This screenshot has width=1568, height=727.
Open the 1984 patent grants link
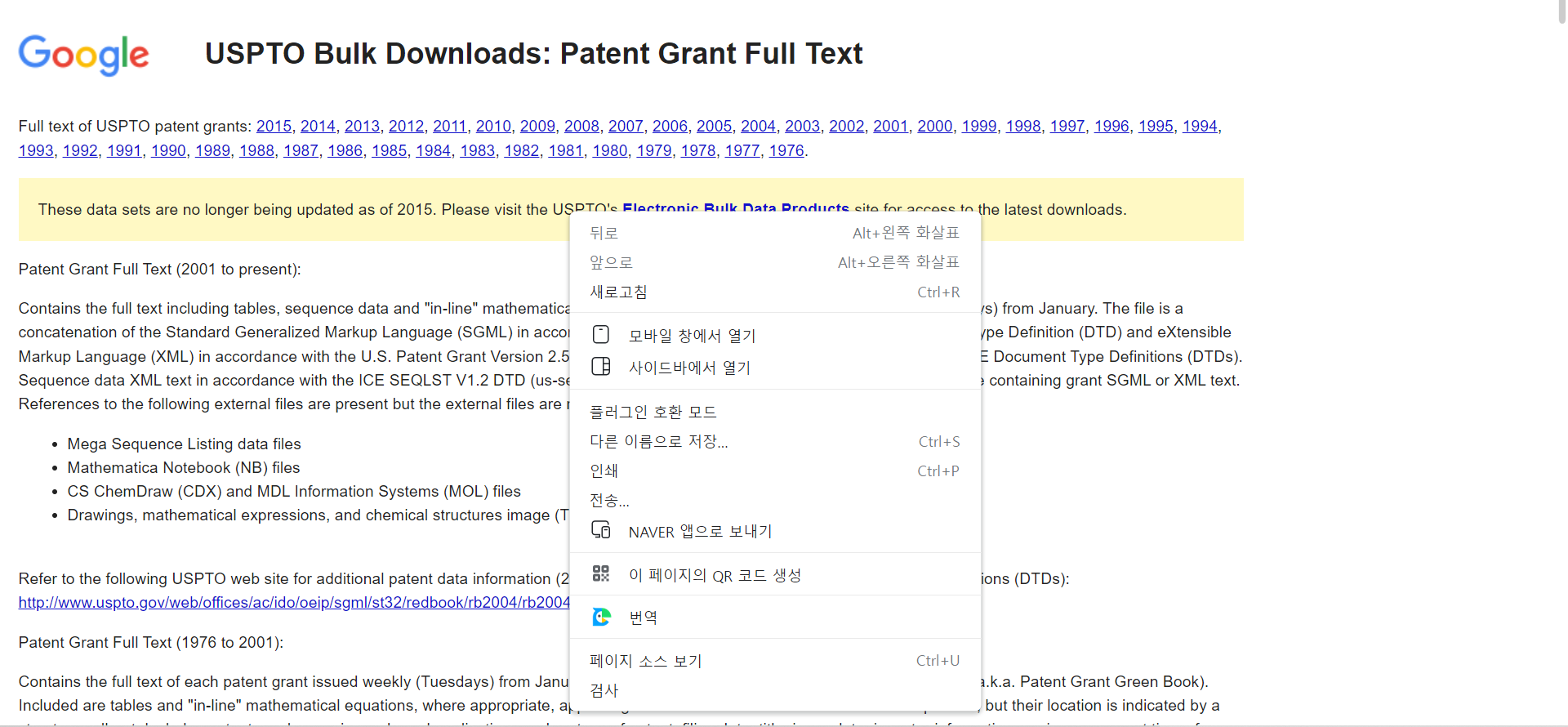(433, 150)
